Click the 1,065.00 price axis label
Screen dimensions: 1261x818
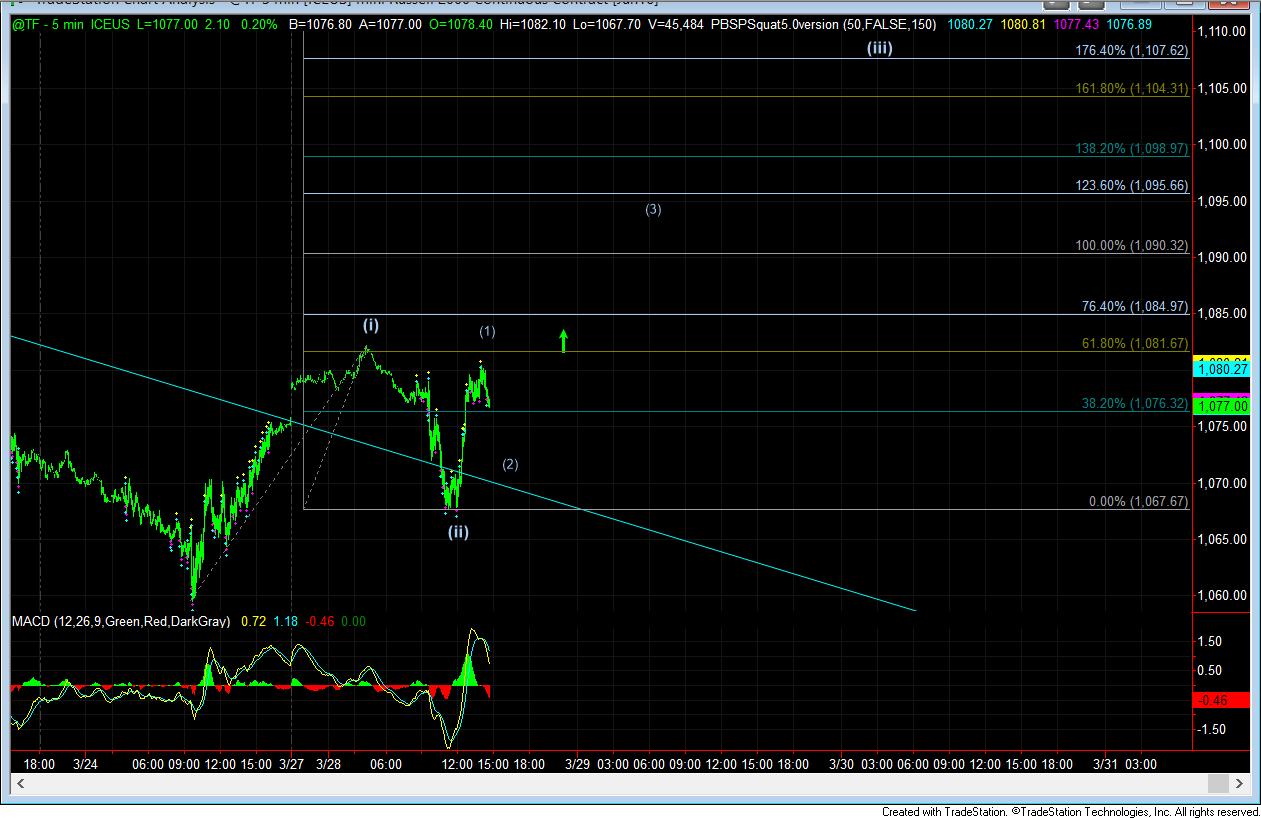(x=1224, y=539)
